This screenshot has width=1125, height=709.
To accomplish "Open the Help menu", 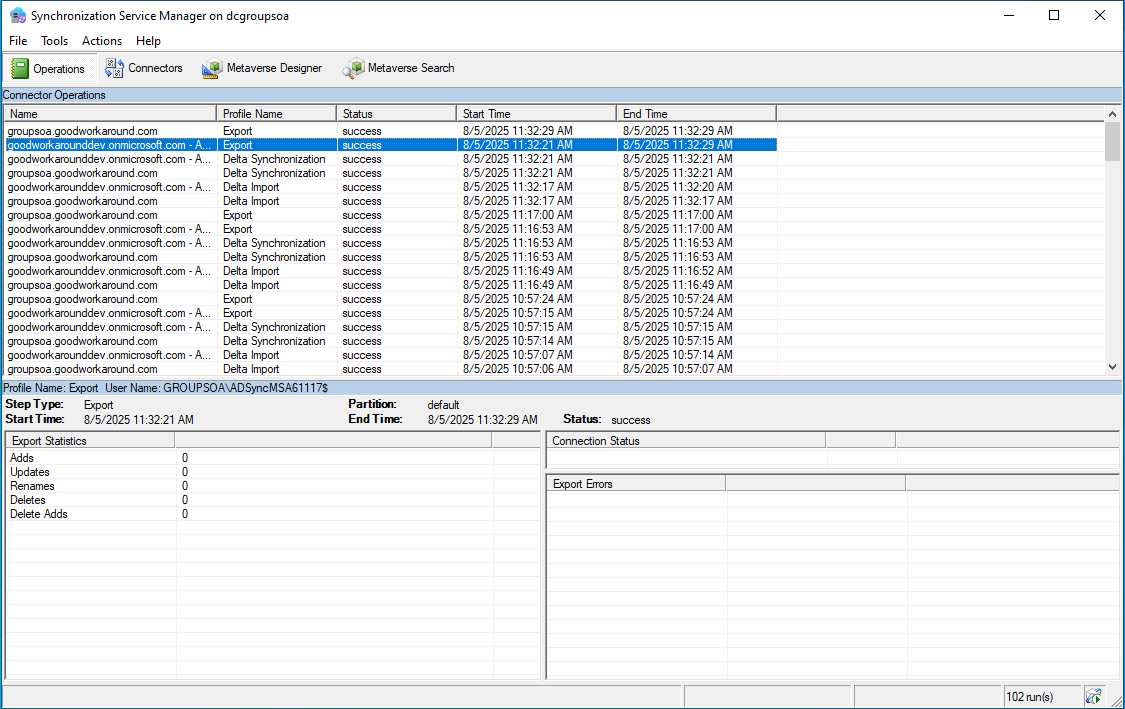I will pos(148,41).
